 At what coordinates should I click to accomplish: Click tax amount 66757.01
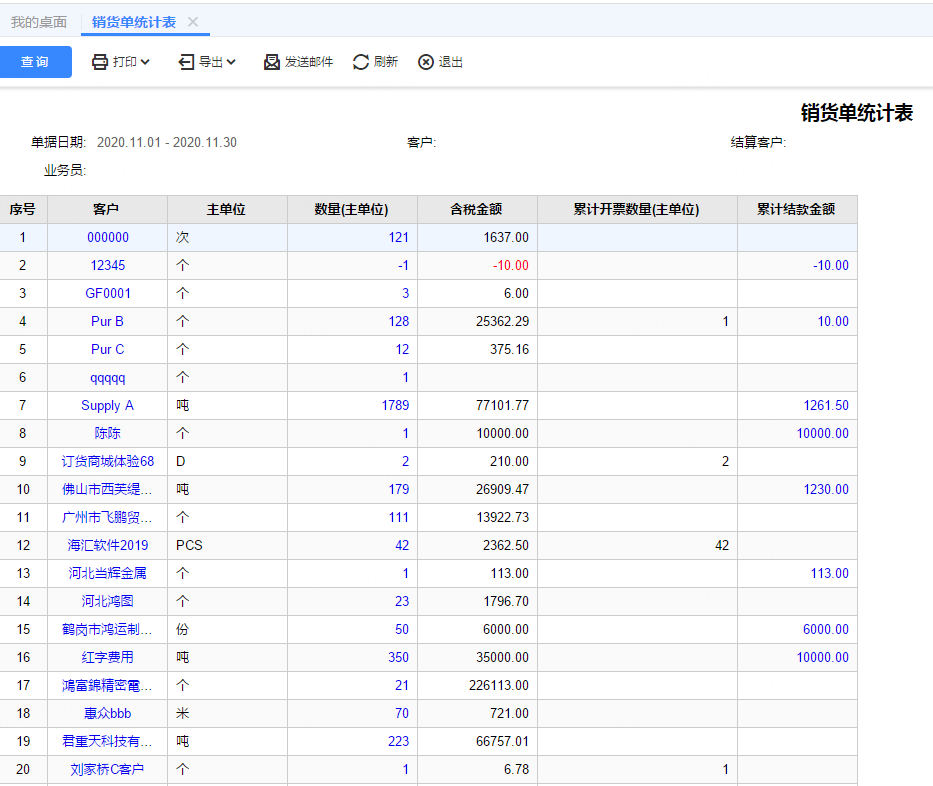(x=502, y=741)
